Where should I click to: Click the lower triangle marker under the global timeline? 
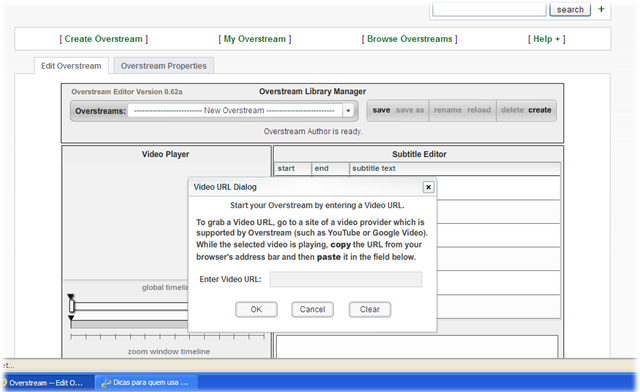tap(71, 318)
